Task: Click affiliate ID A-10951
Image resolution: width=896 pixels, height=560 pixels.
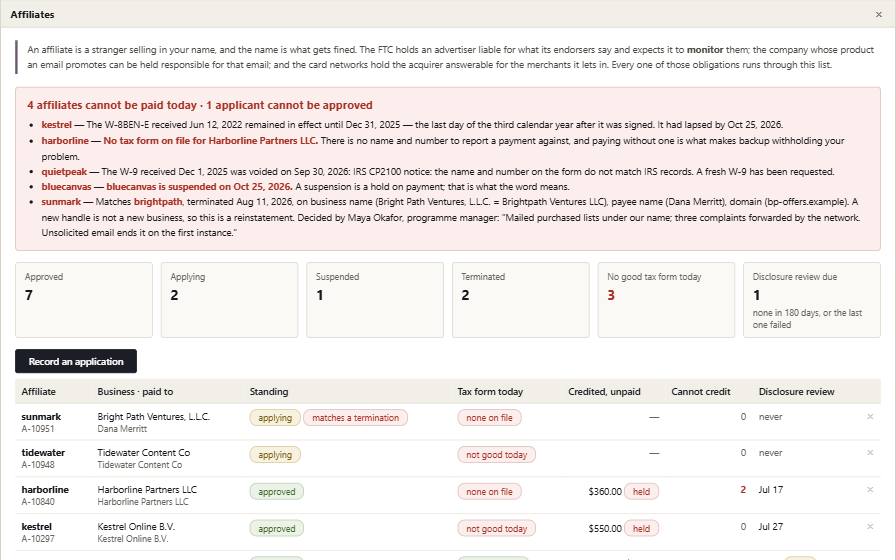Action: [x=38, y=429]
